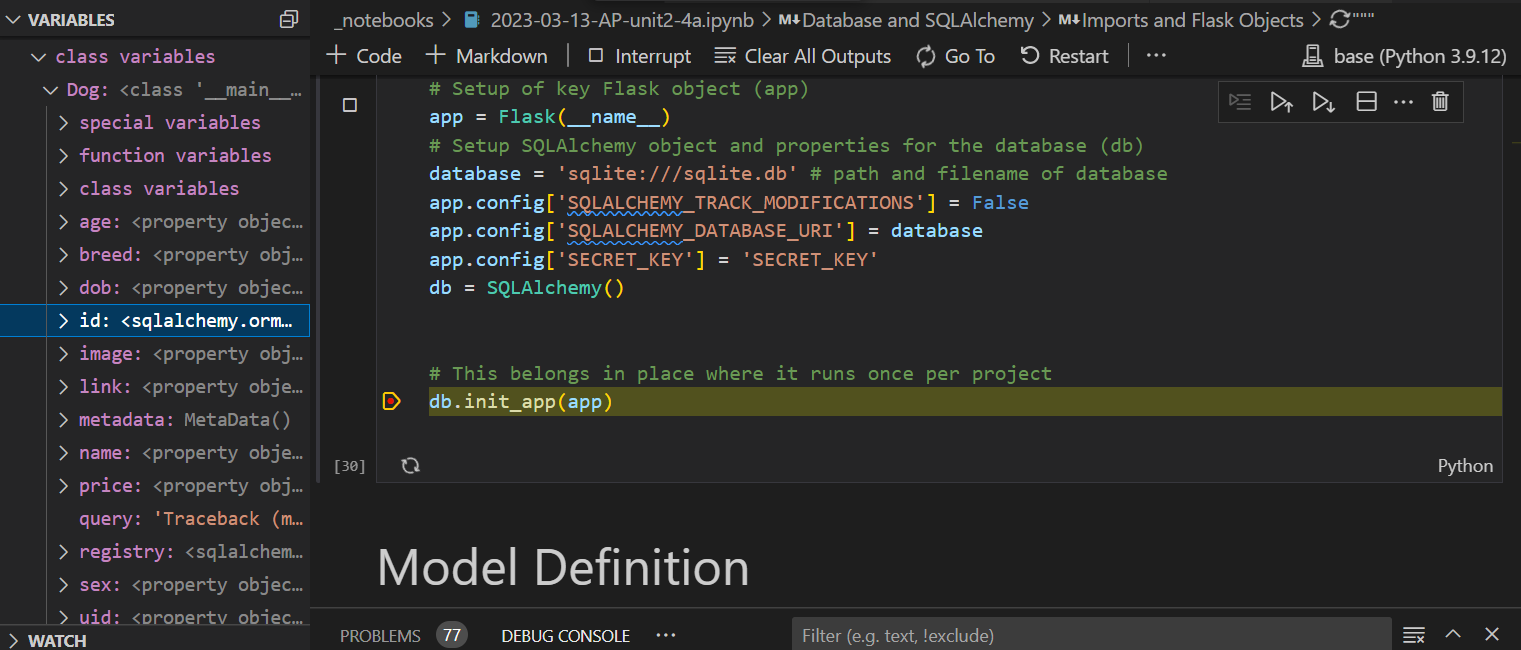The image size is (1521, 650).
Task: Clear All Outputs of the notebook
Action: pyautogui.click(x=802, y=56)
